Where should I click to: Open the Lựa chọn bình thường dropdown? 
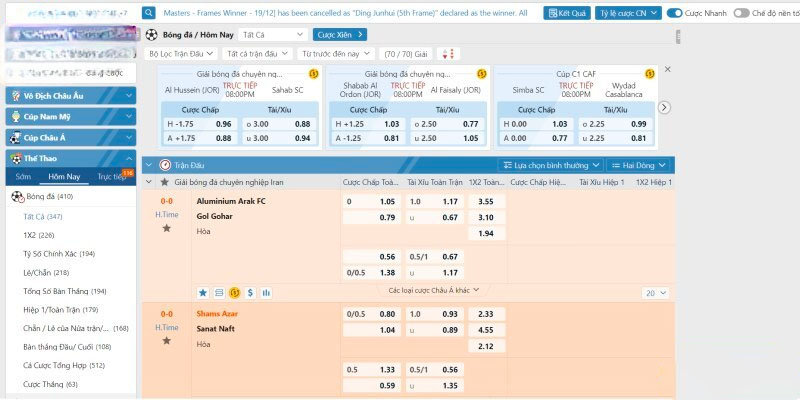coord(550,164)
